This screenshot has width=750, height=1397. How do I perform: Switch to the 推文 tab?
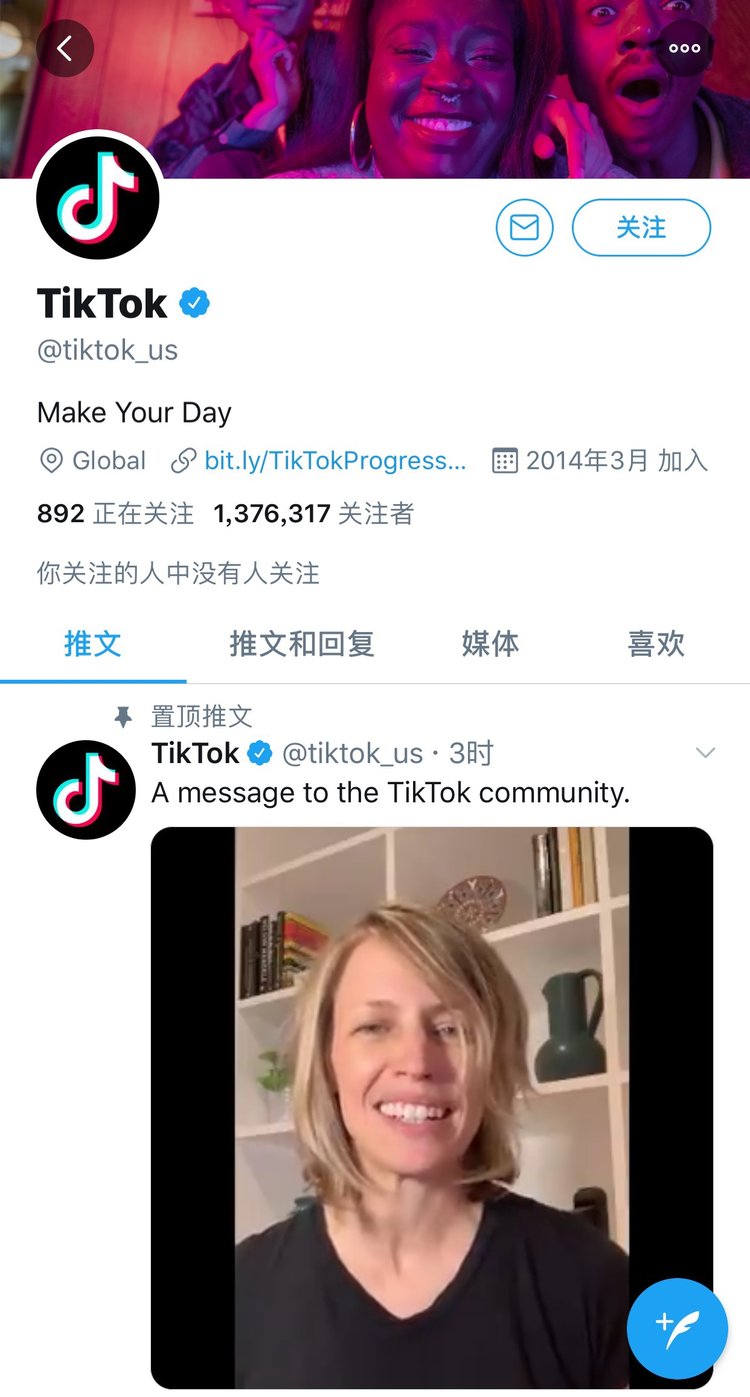pos(93,644)
